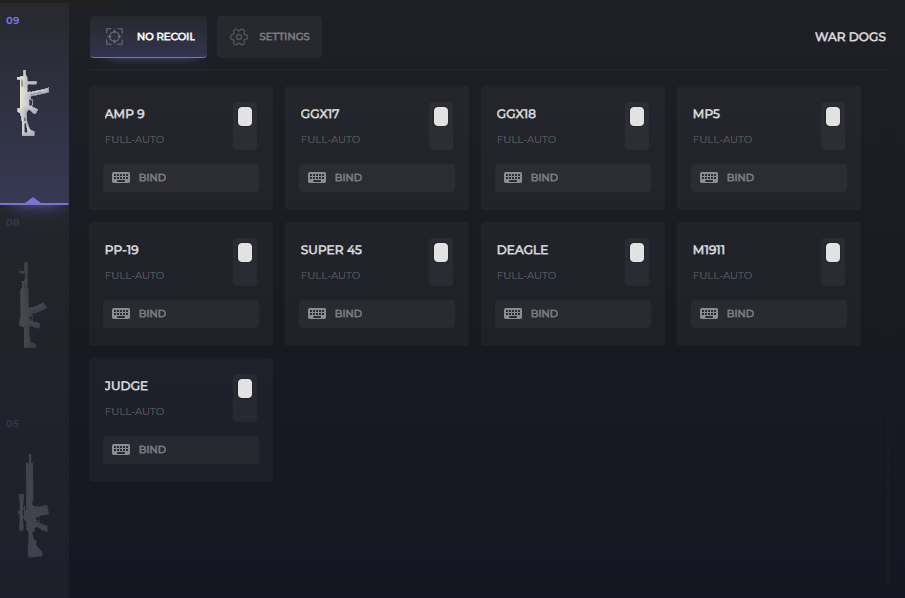Click the keyboard icon in DEAGLE card
Screen dimensions: 905x598
click(x=513, y=313)
